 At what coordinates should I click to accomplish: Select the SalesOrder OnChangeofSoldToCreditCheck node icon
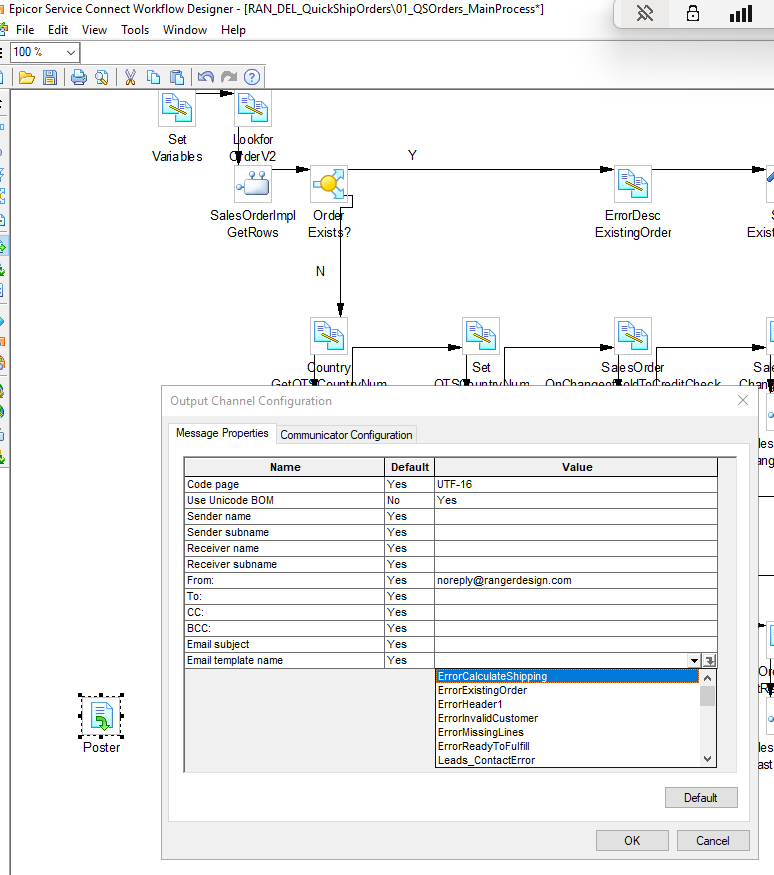tap(633, 336)
